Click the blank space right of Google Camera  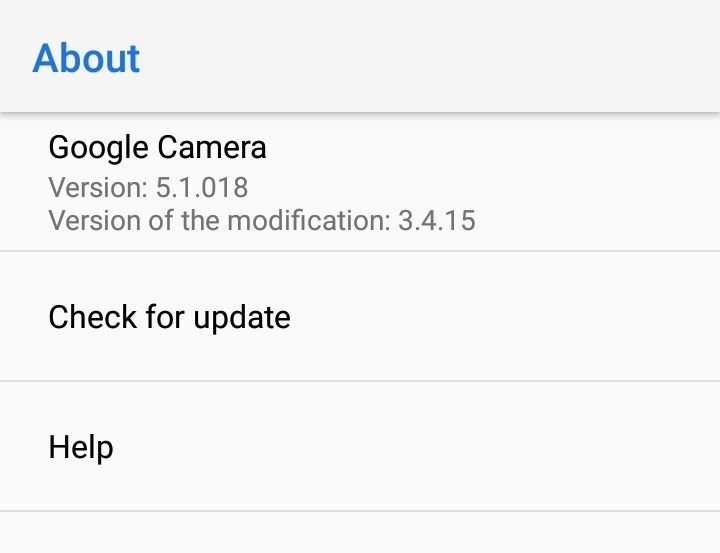493,147
